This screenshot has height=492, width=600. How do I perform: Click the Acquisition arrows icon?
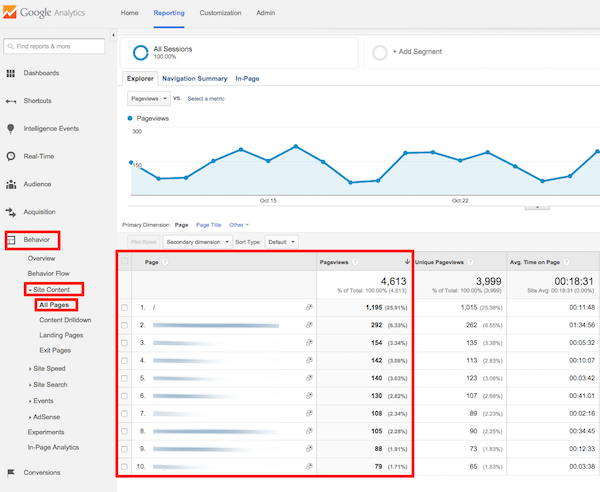[10, 212]
